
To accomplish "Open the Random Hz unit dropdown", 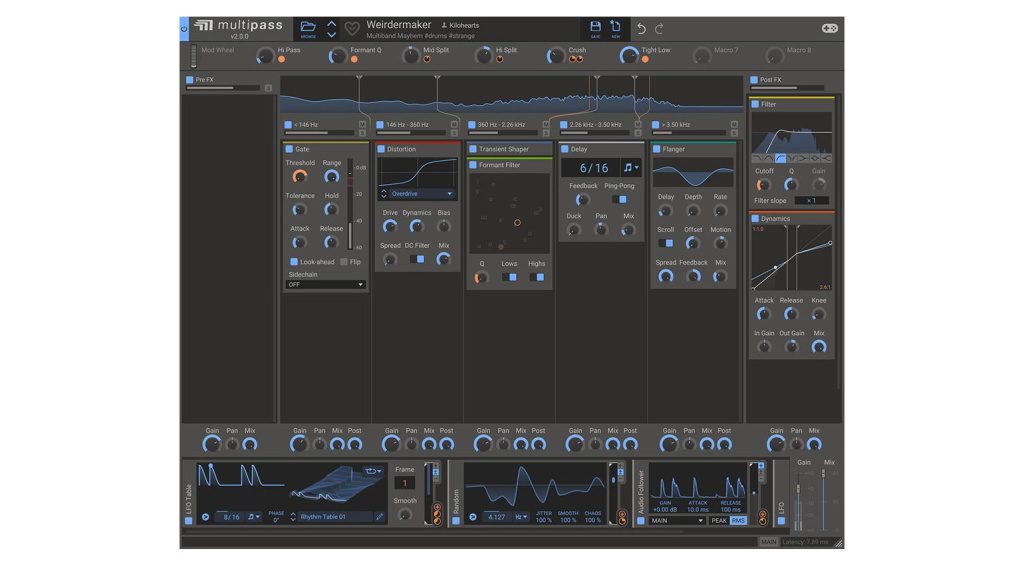I will 521,517.
